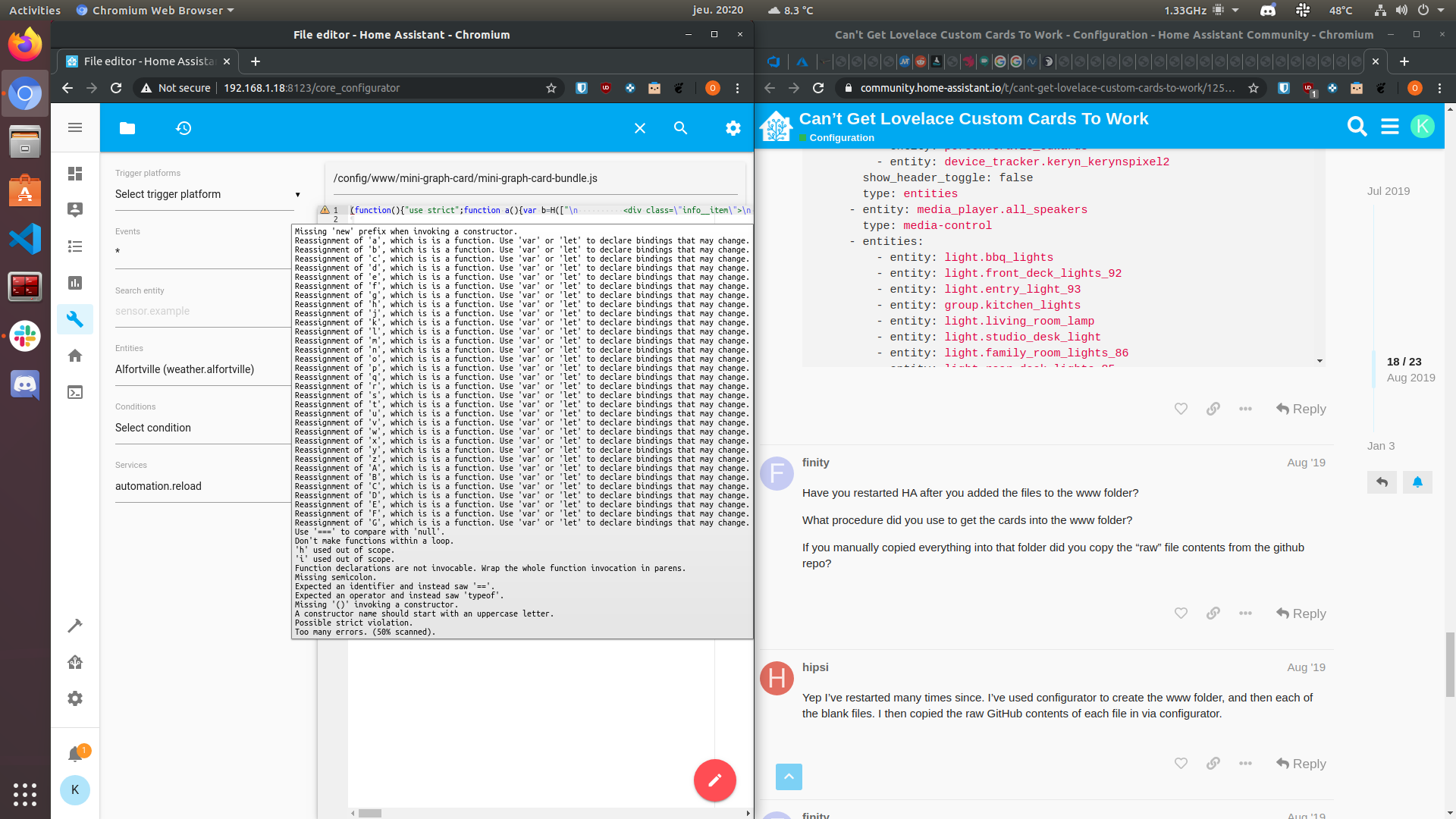Like hipsi's post with the heart
Viewport: 1456px width, 819px height.
tap(1181, 764)
